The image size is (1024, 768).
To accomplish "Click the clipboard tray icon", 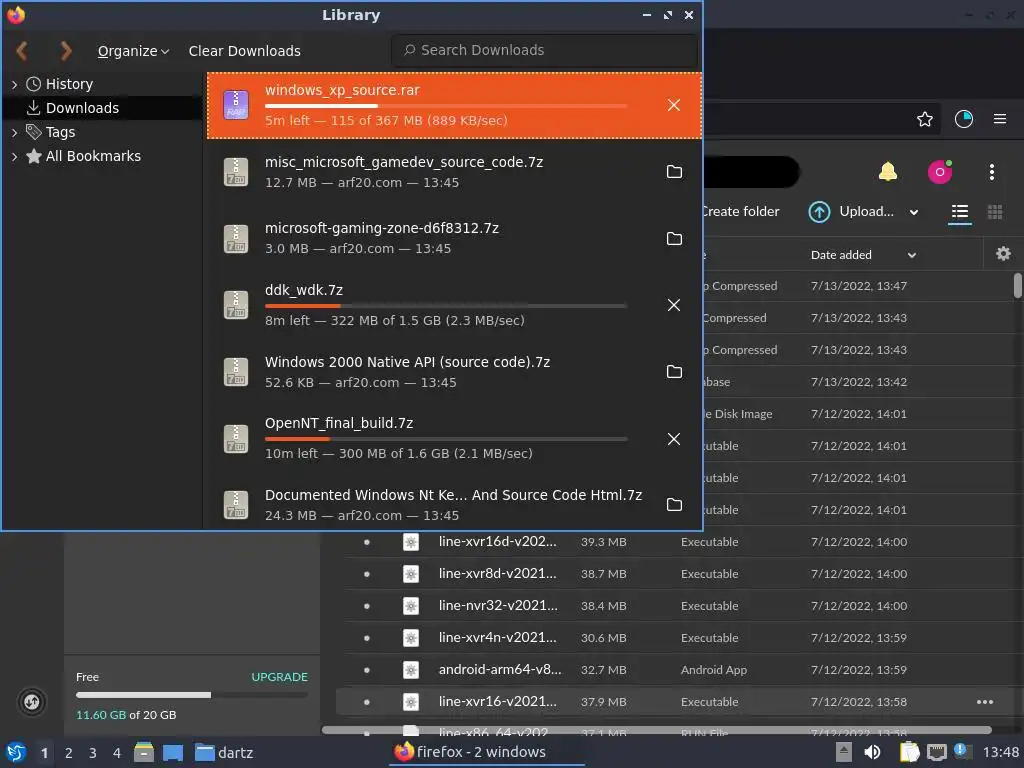I will pos(909,752).
